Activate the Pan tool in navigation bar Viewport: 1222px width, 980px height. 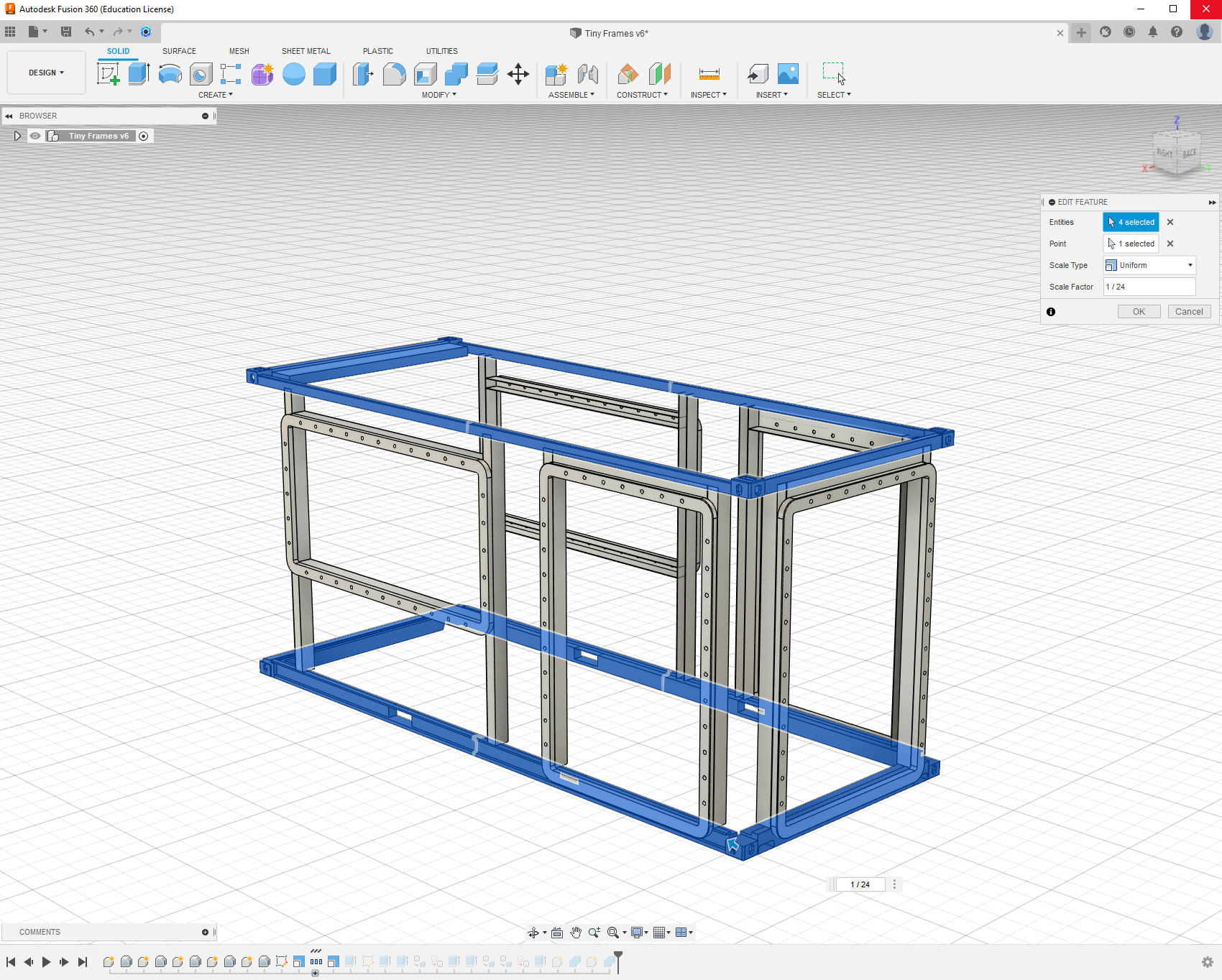coord(575,932)
